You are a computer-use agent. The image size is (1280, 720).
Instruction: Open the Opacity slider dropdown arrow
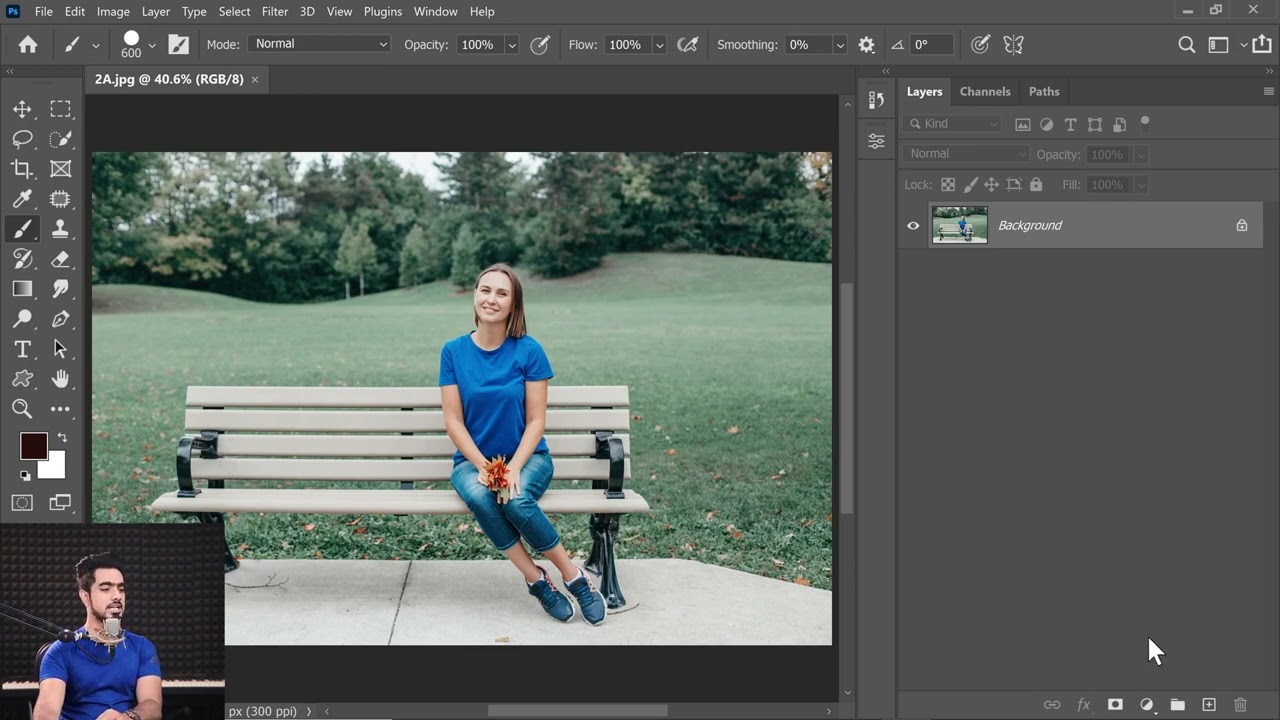[512, 45]
